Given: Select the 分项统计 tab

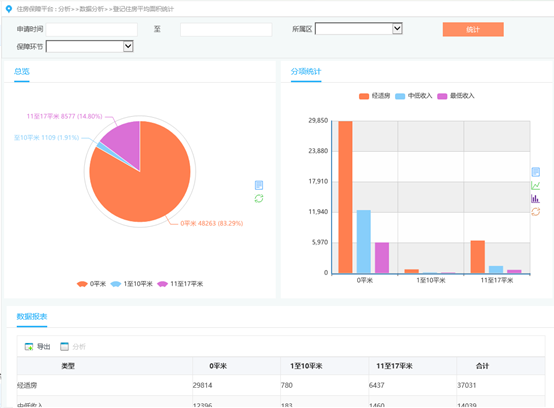Looking at the screenshot, I should [306, 71].
